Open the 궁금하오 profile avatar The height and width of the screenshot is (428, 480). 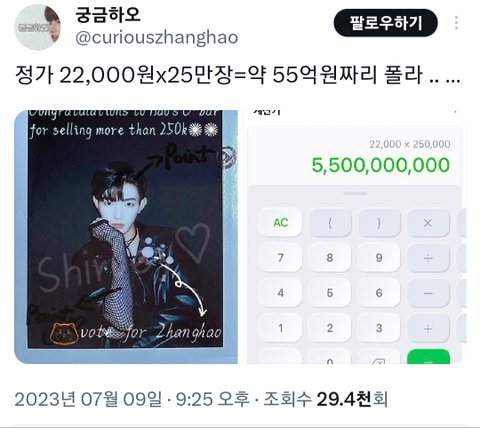coord(38,27)
